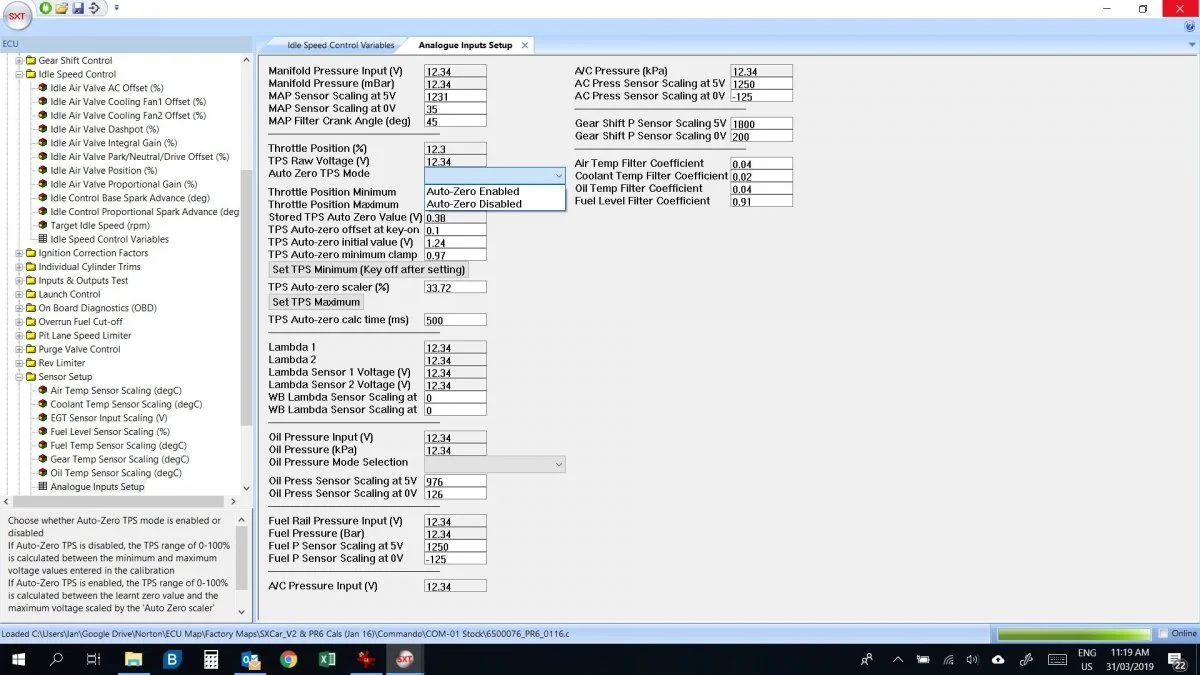Toggle the Online checkbox in status bar
Screen dimensions: 1200x675
1163,633
